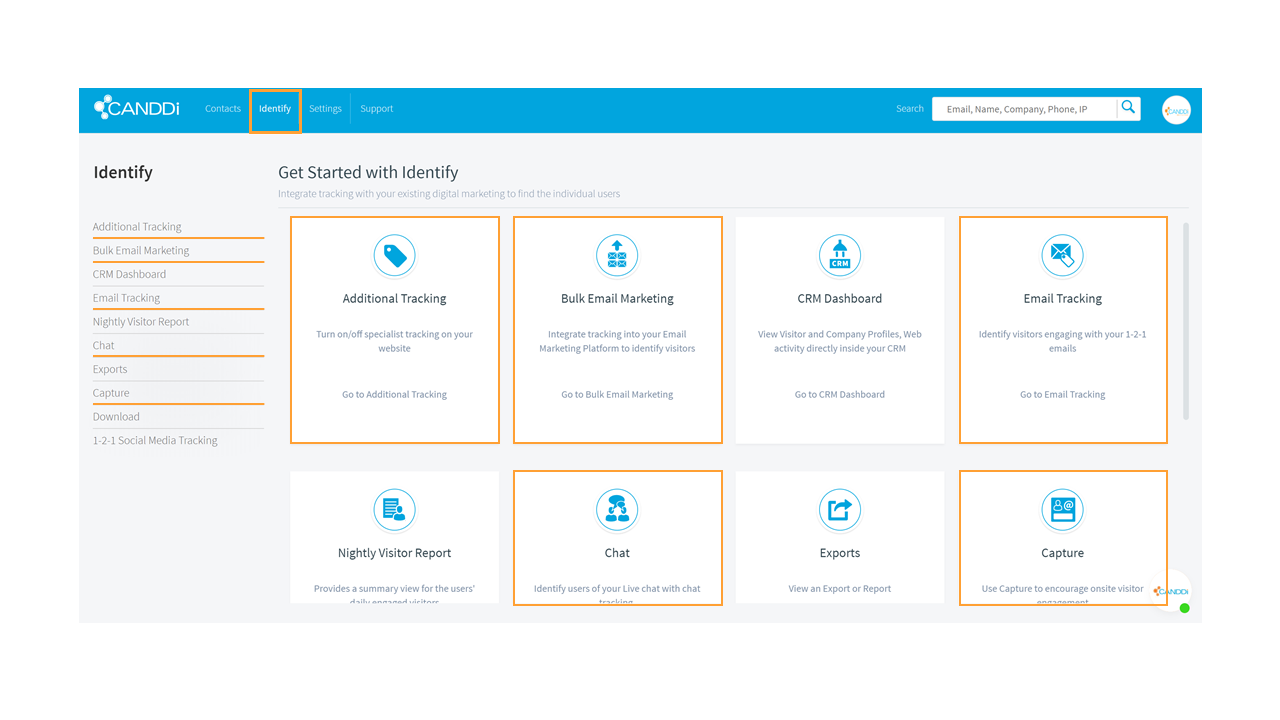Select CRM Dashboard in sidebar

(130, 274)
